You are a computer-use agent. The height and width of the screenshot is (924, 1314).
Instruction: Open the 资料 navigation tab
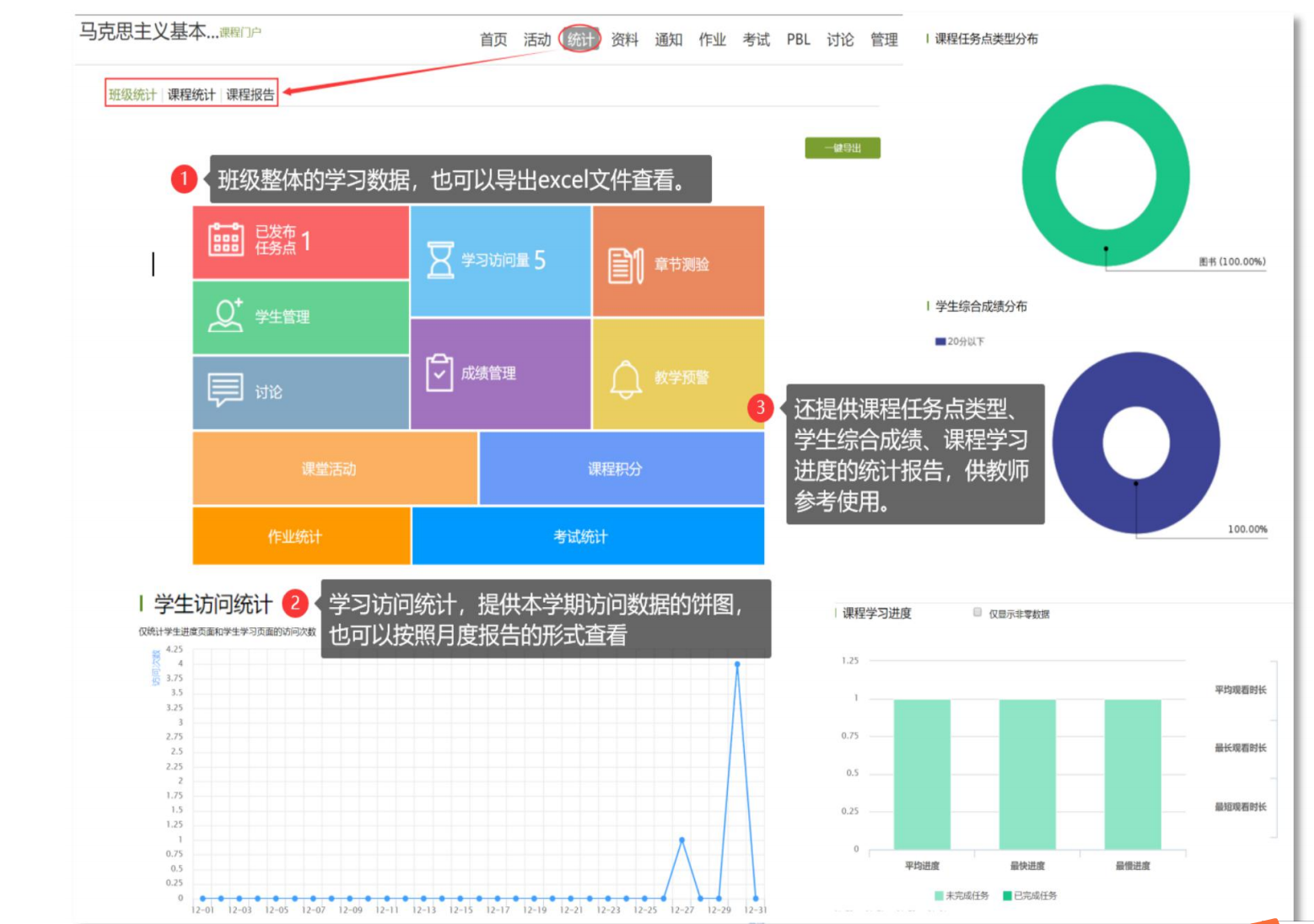625,40
